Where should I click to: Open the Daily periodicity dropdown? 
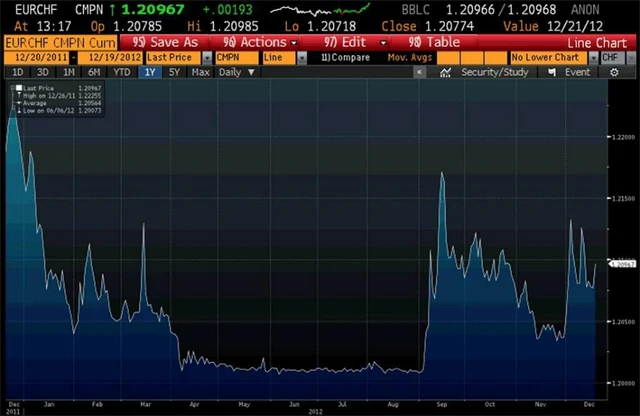(x=237, y=73)
